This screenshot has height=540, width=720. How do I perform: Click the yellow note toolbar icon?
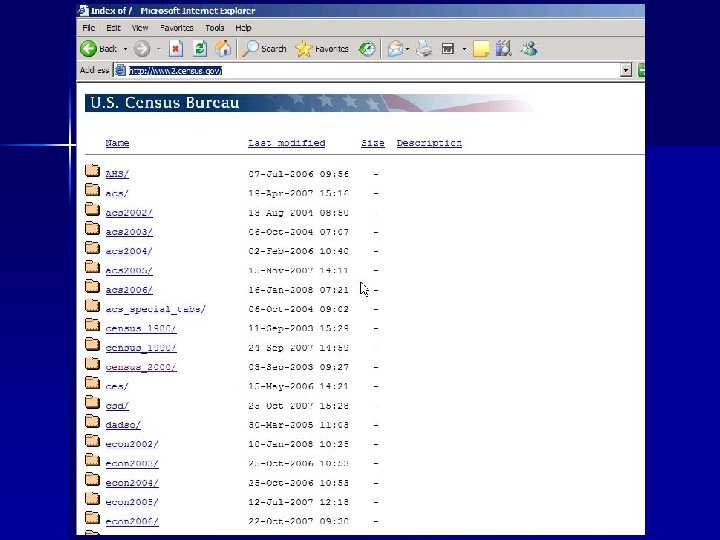[481, 49]
